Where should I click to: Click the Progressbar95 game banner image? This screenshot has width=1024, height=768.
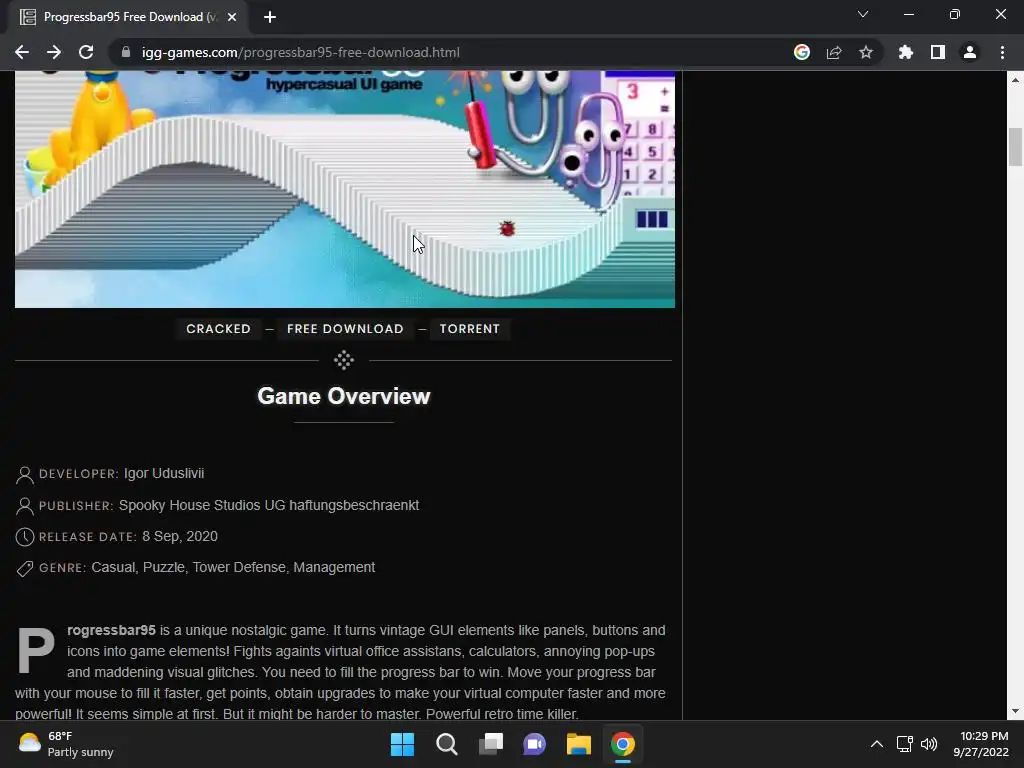pos(345,189)
